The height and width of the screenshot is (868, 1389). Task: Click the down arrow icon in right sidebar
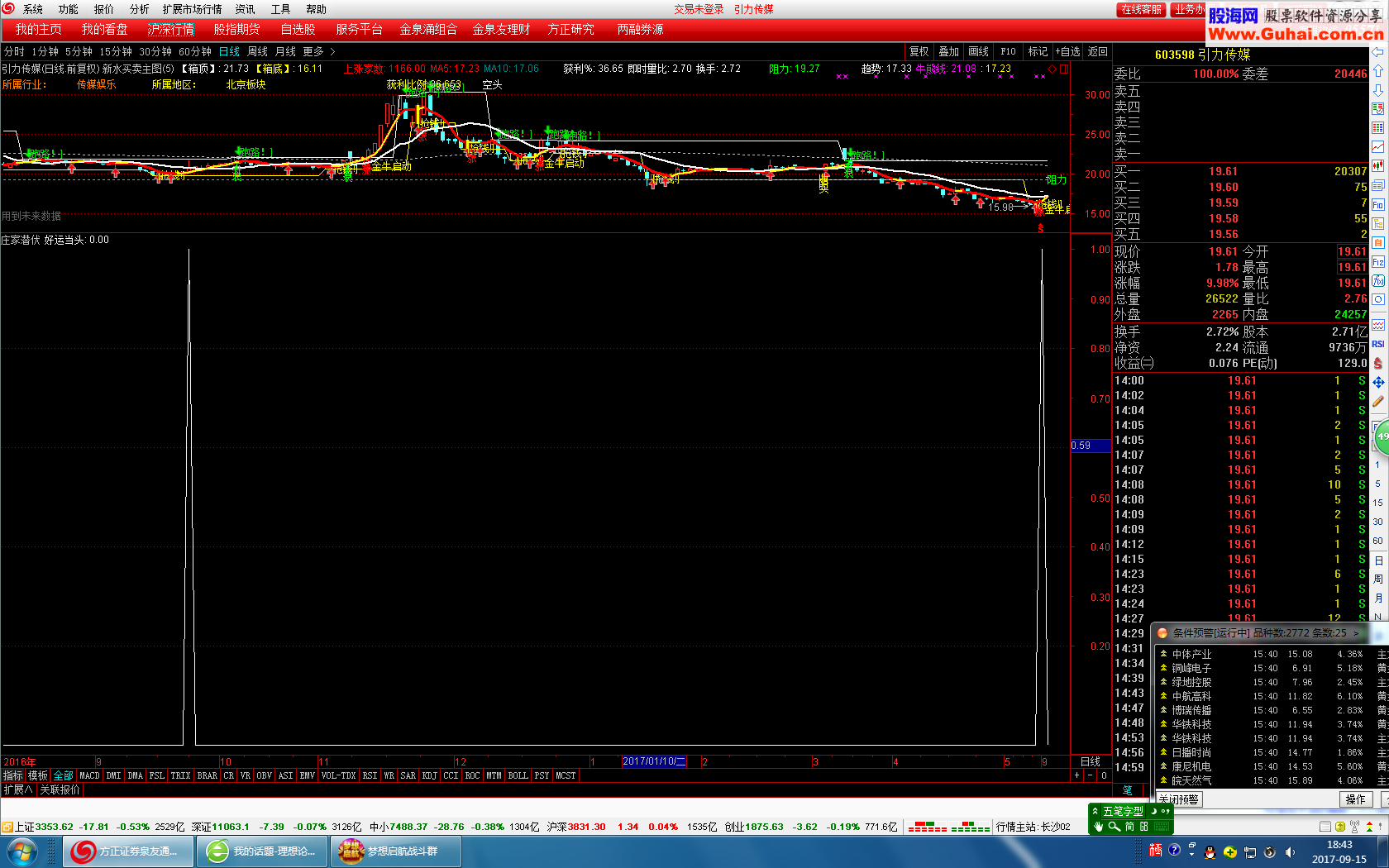pos(1378,90)
